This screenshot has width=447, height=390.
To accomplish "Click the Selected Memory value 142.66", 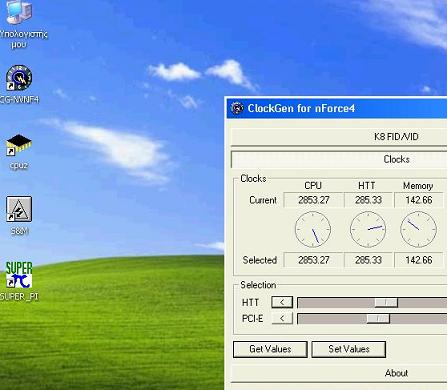I will (x=419, y=260).
